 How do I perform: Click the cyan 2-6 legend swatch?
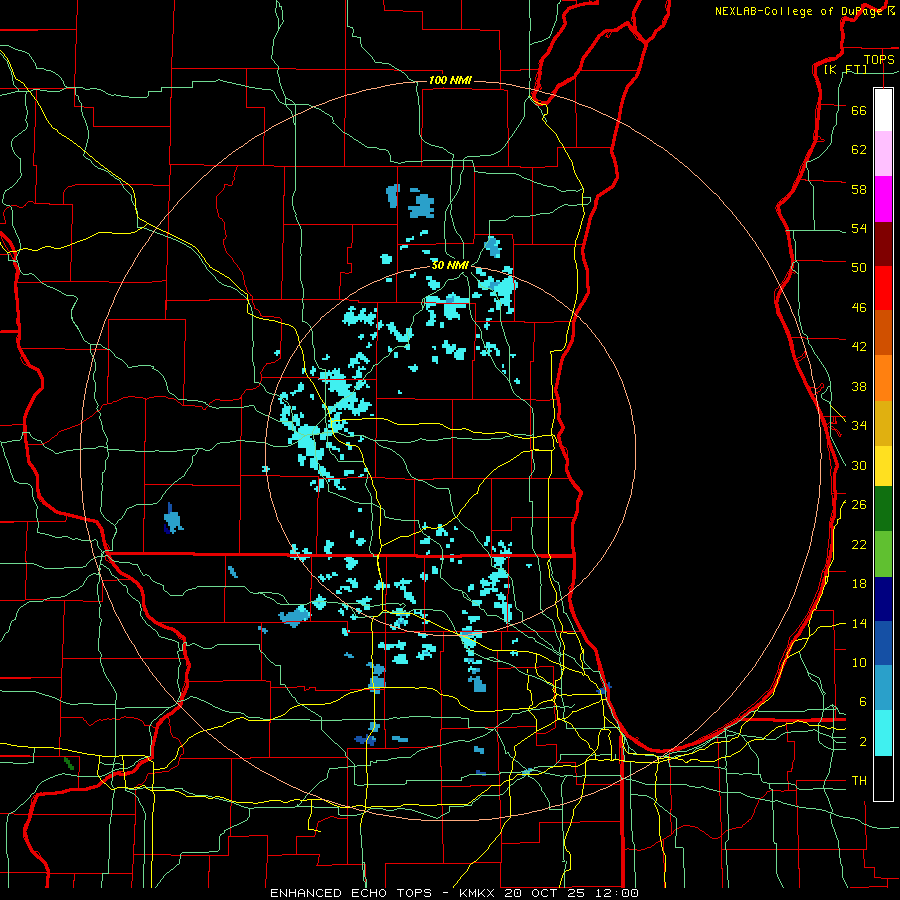pos(883,733)
